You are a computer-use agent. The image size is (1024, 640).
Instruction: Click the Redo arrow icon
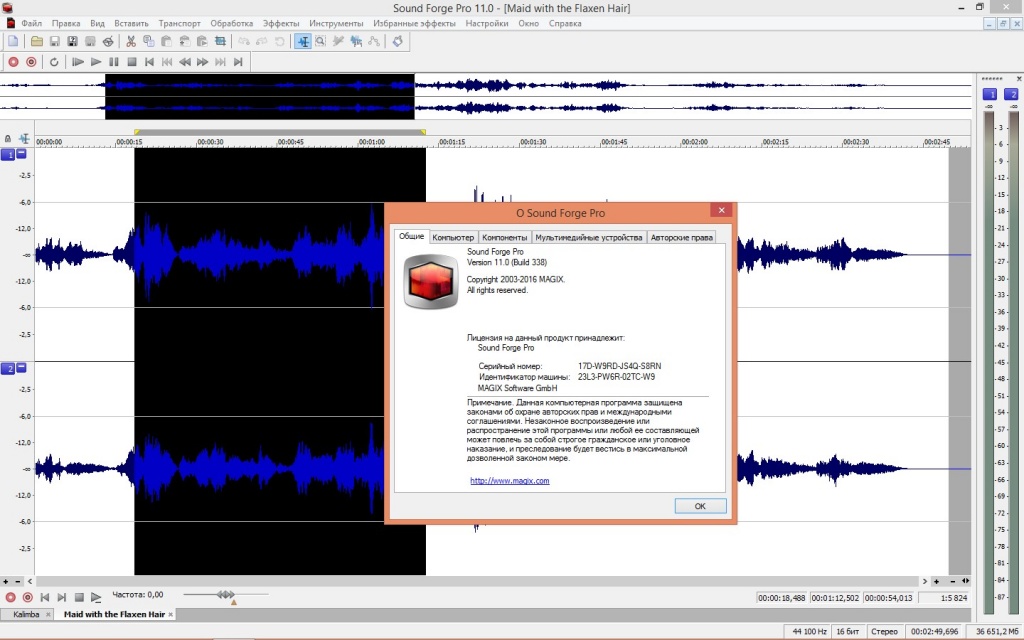point(261,41)
